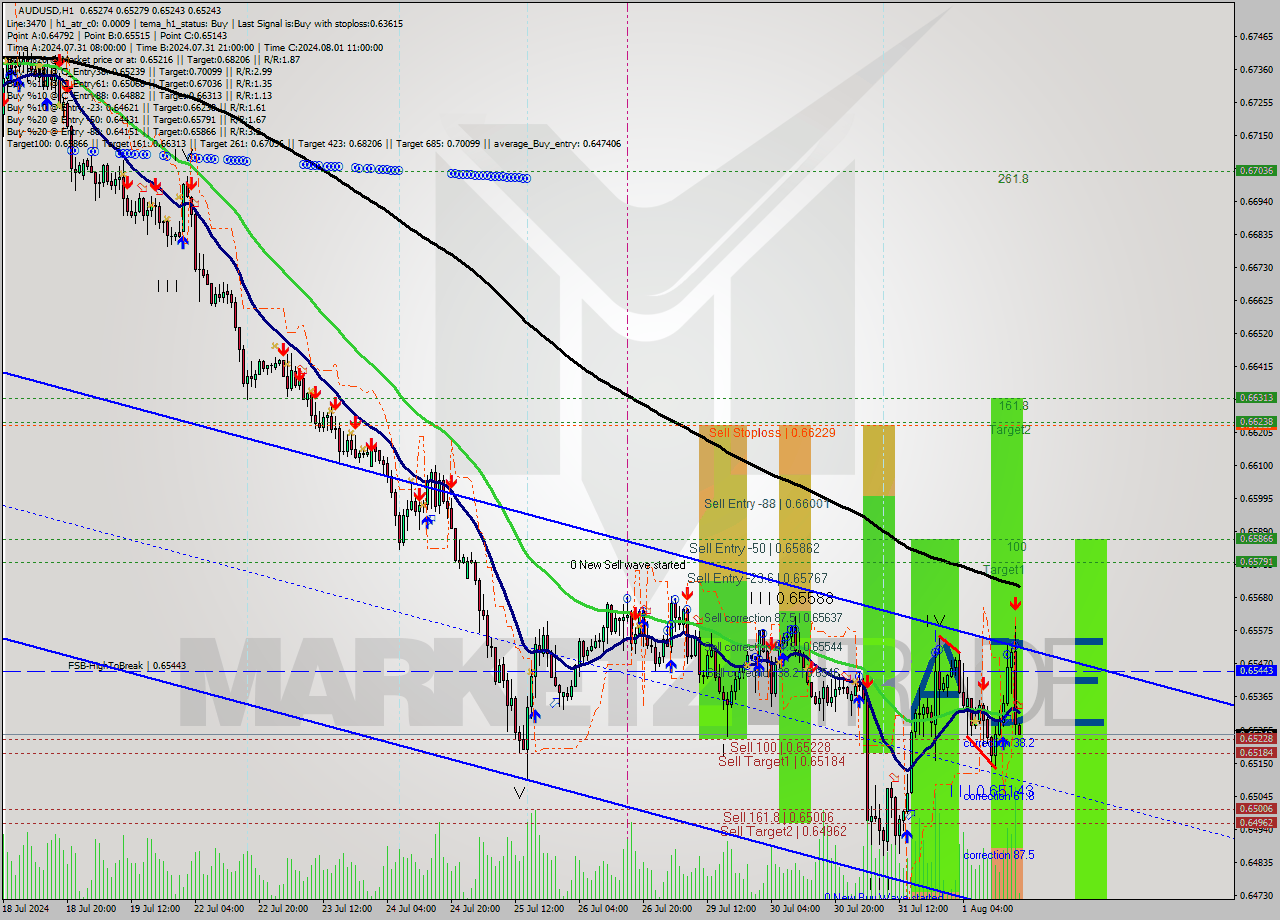This screenshot has width=1280, height=920.
Task: Click the 'Sell 100 | 0.65228' label
Action: coord(781,747)
